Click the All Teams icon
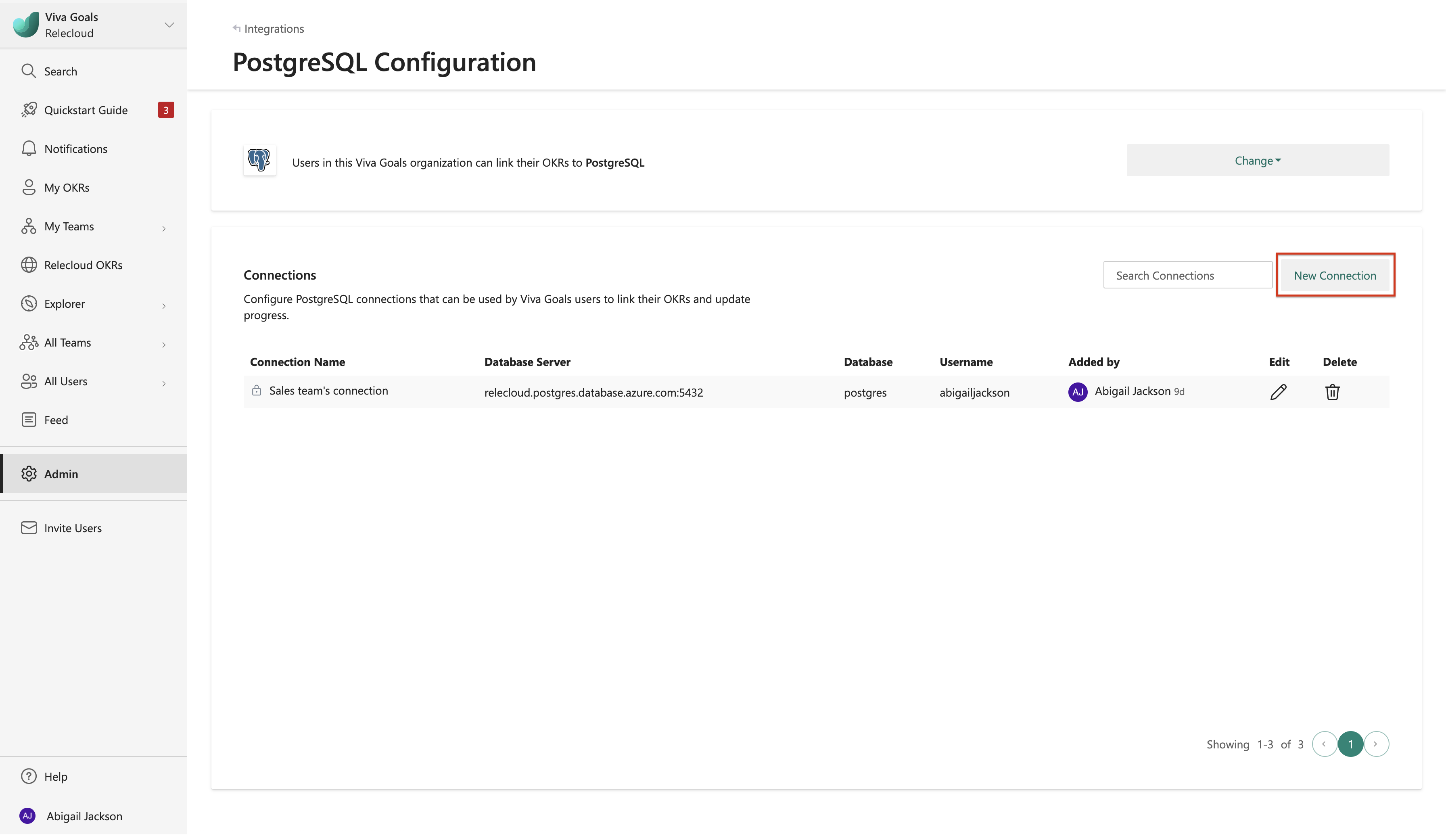 [x=29, y=342]
